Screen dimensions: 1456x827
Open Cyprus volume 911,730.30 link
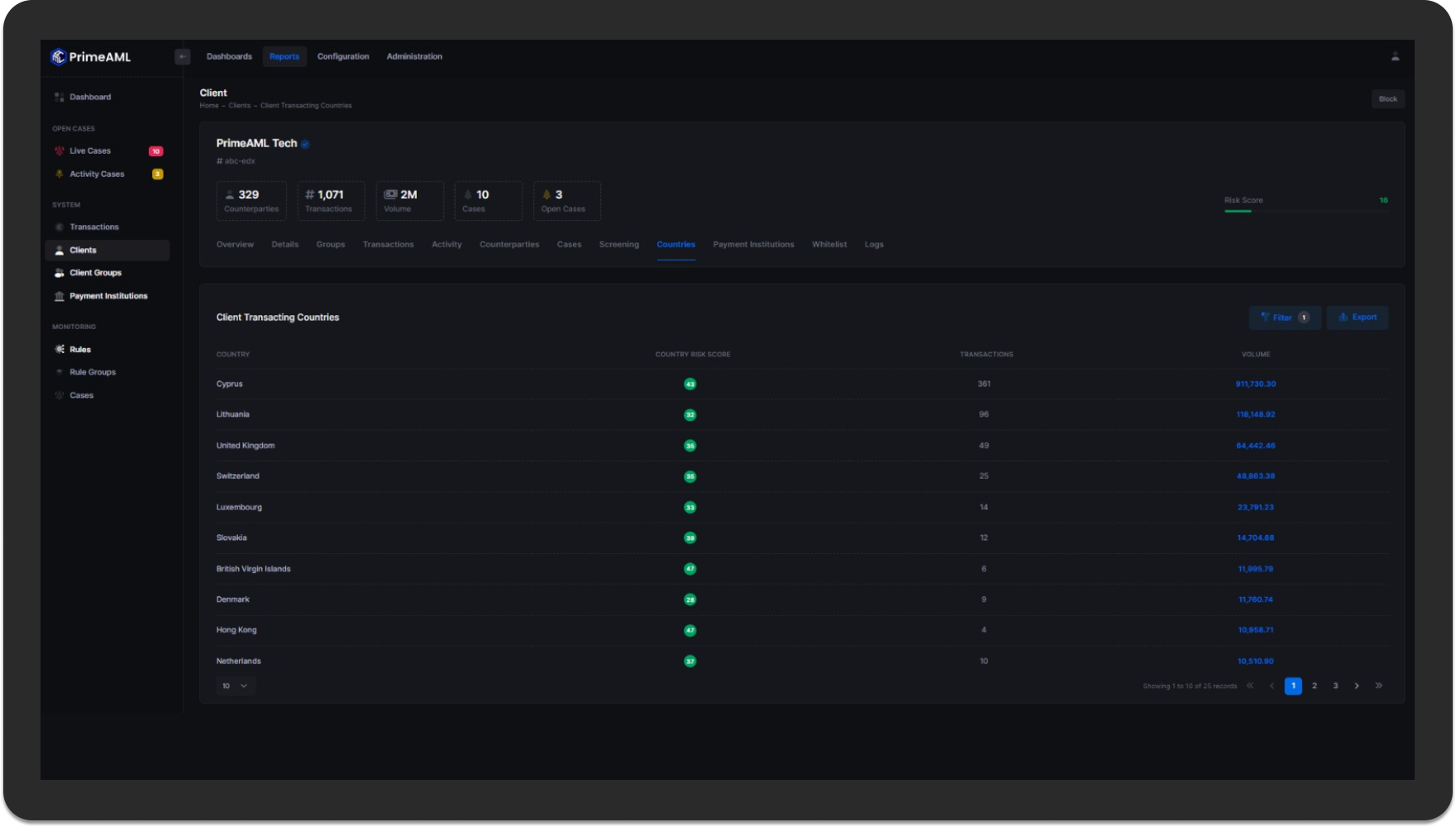coord(1256,384)
